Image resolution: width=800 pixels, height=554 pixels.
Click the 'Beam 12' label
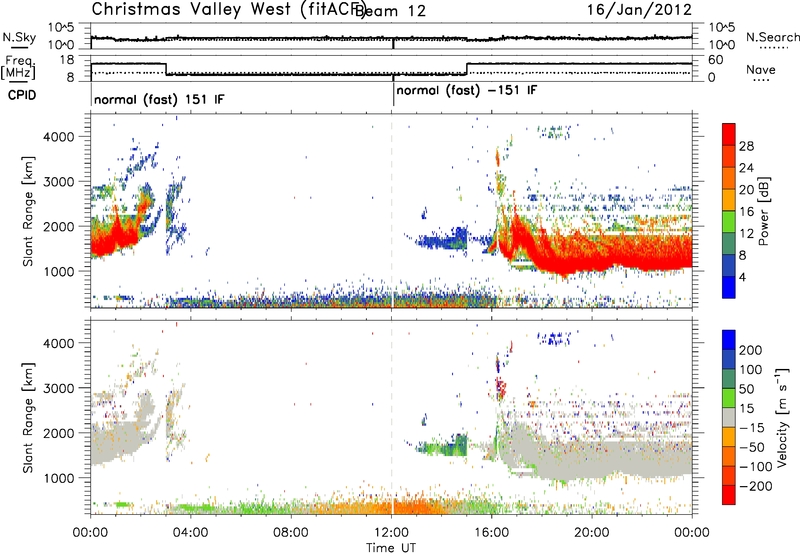[390, 11]
